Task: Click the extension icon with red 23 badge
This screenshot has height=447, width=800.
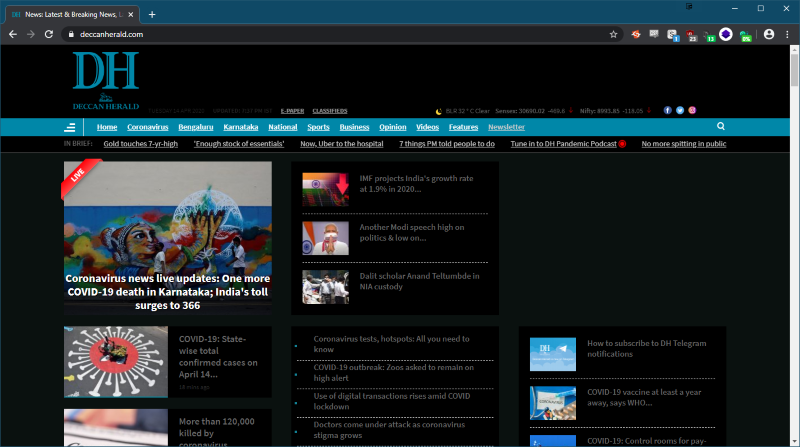Action: (x=691, y=35)
